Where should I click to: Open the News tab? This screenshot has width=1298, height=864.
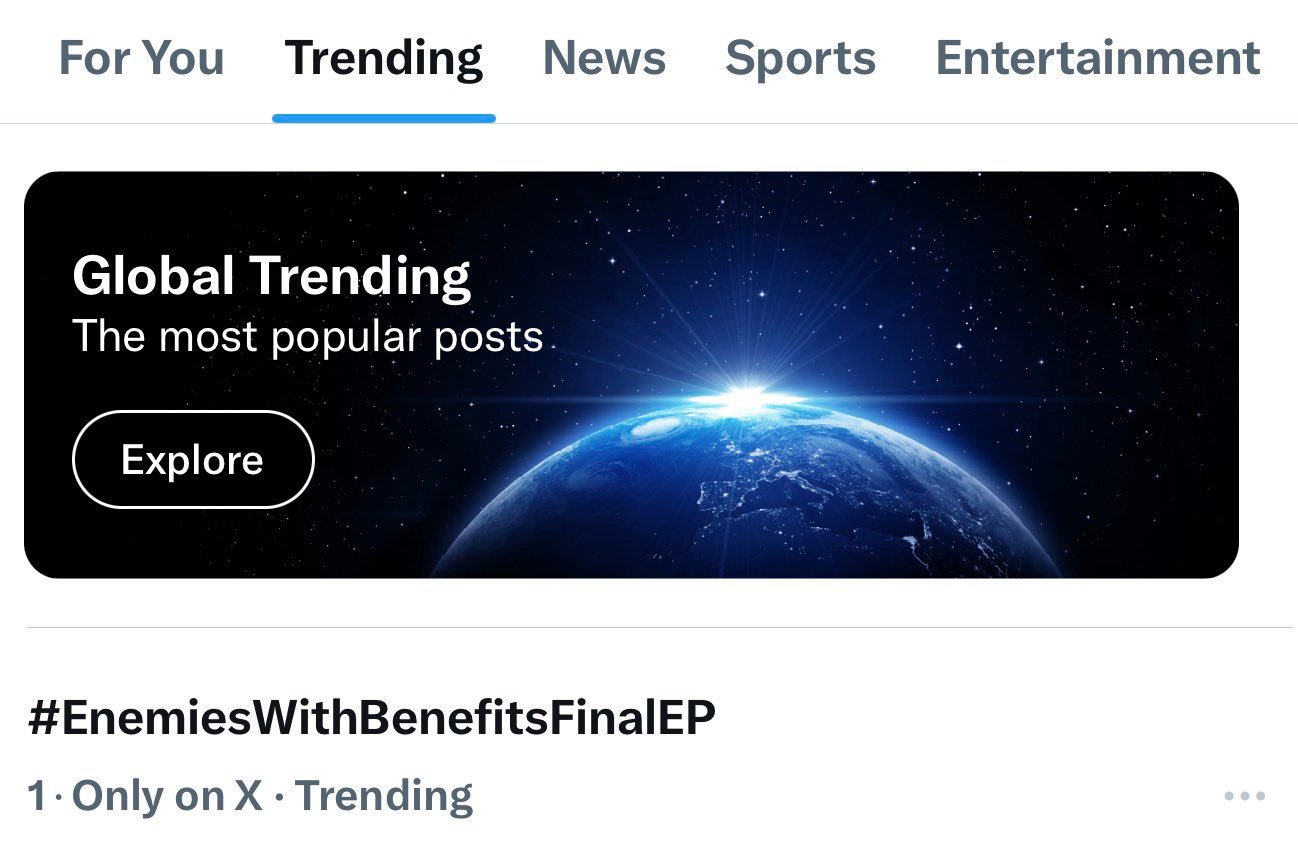[x=604, y=58]
